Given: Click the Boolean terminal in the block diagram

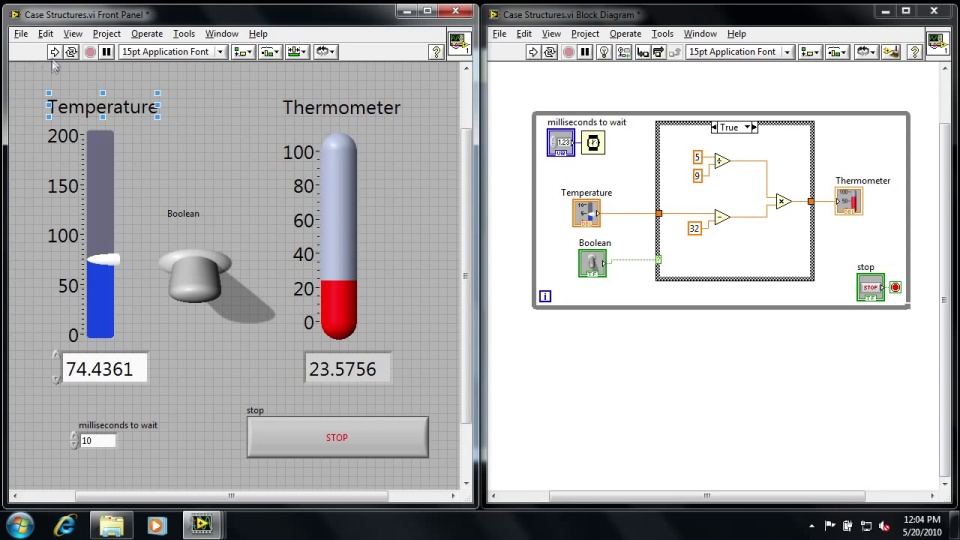Looking at the screenshot, I should coord(592,264).
